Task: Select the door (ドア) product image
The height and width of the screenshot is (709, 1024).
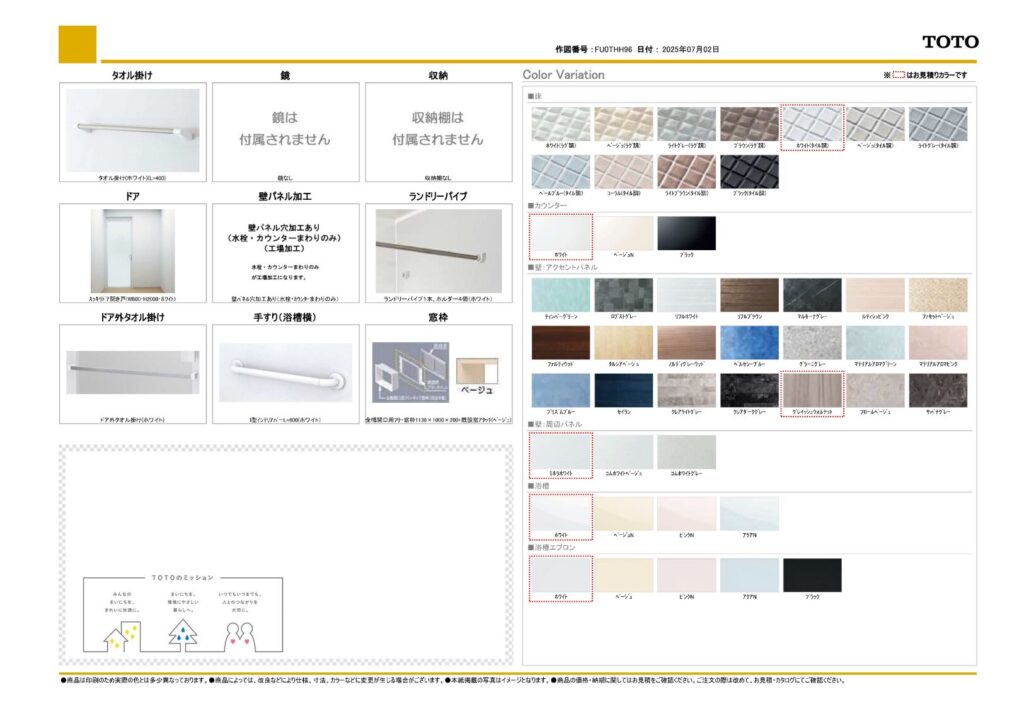Action: tap(133, 250)
